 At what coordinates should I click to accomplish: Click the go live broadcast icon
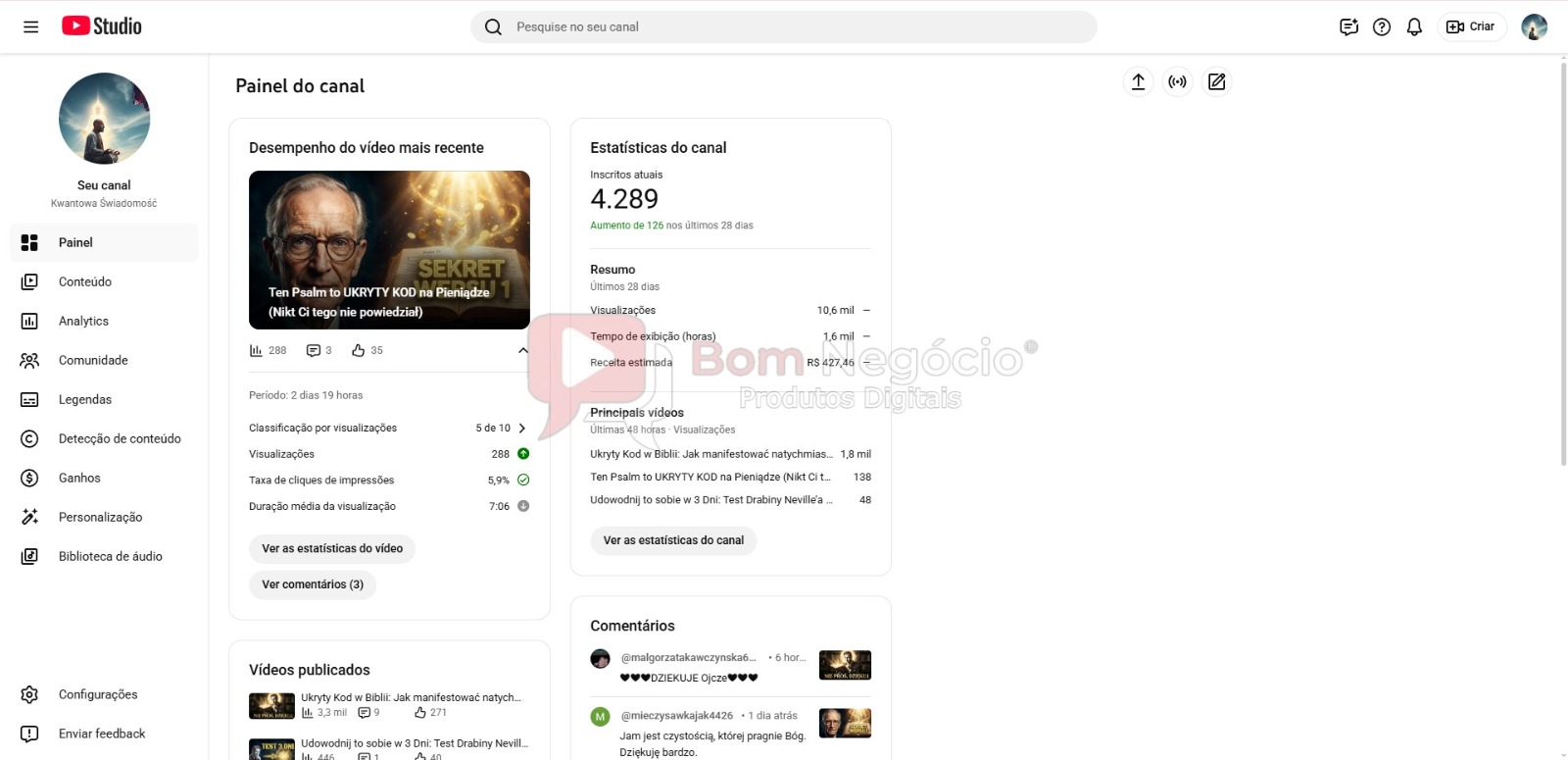(x=1177, y=81)
